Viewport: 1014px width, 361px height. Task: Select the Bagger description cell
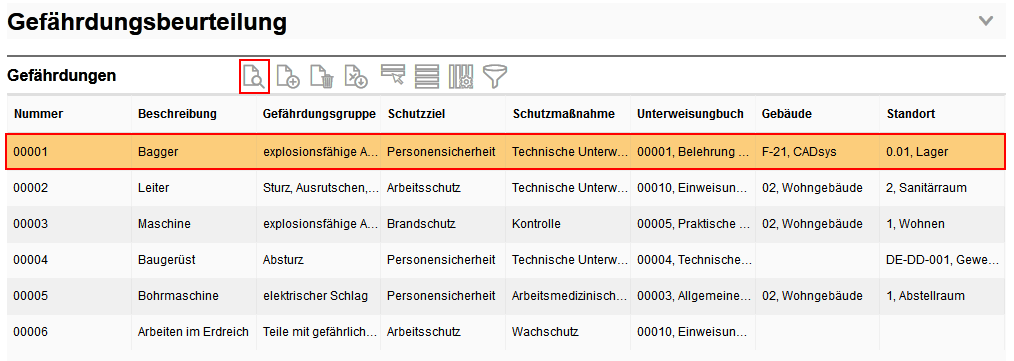(x=194, y=152)
